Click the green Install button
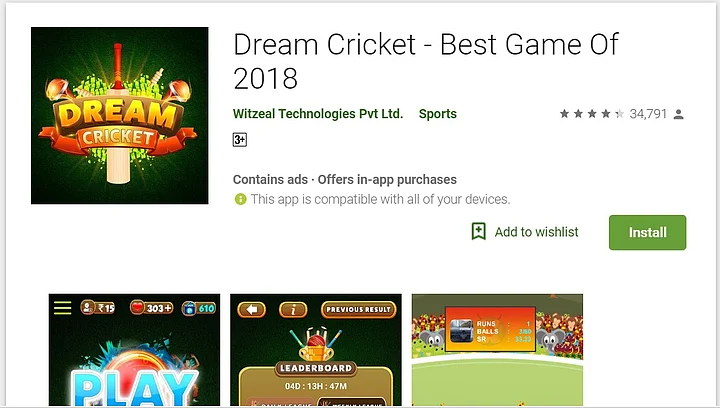720x408 pixels. pos(647,232)
